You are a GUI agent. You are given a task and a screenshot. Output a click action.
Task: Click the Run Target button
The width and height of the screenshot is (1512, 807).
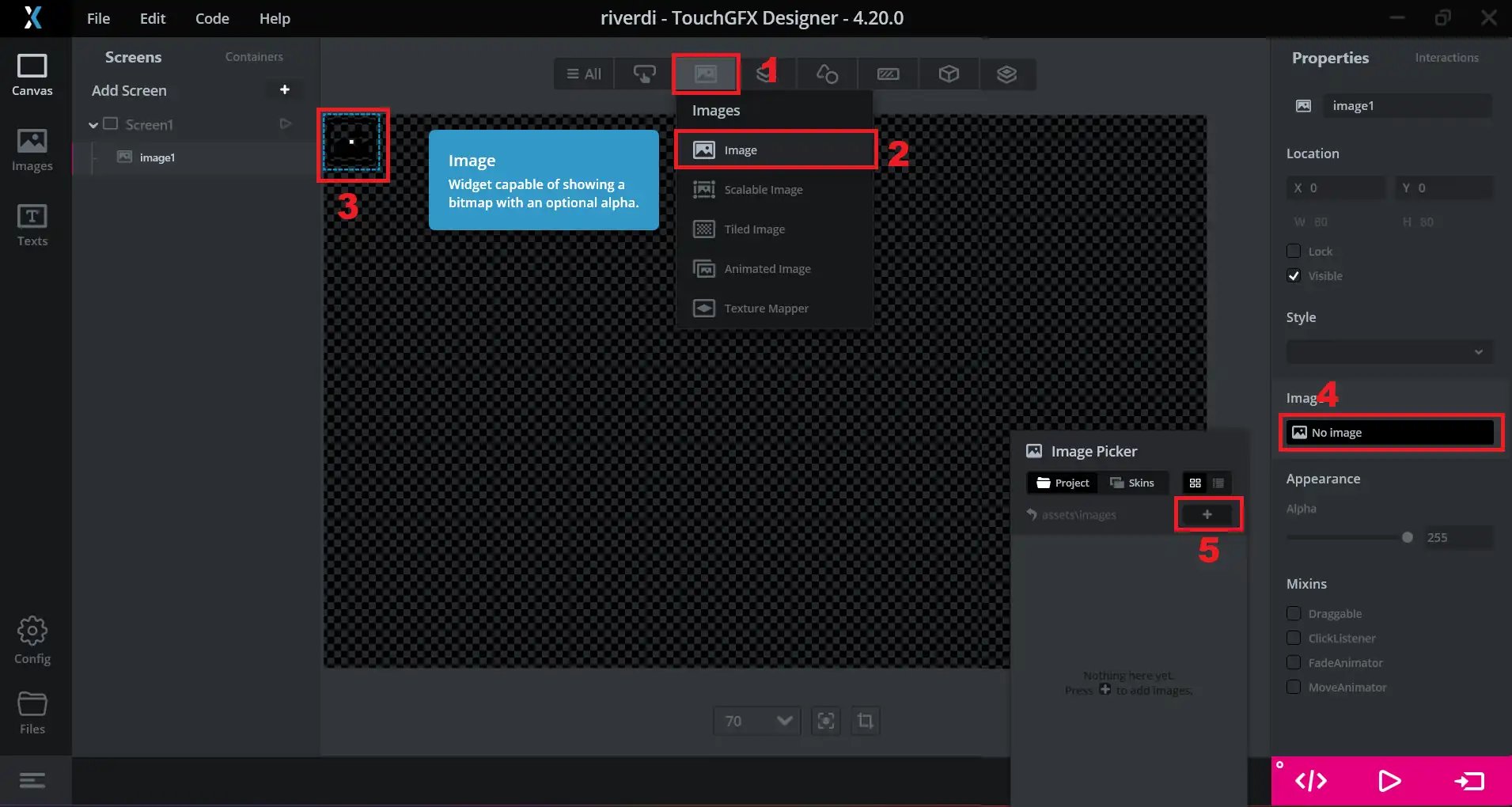tap(1470, 781)
